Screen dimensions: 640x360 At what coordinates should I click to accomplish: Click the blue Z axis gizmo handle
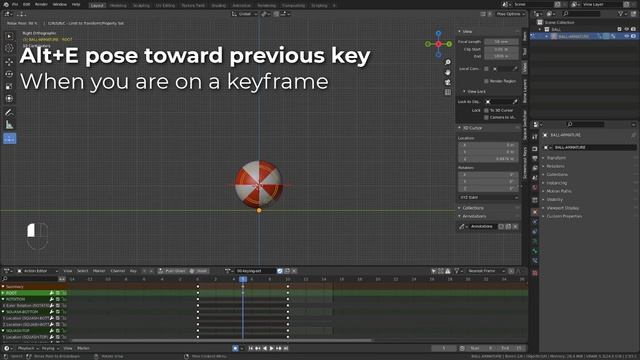(x=438, y=33)
